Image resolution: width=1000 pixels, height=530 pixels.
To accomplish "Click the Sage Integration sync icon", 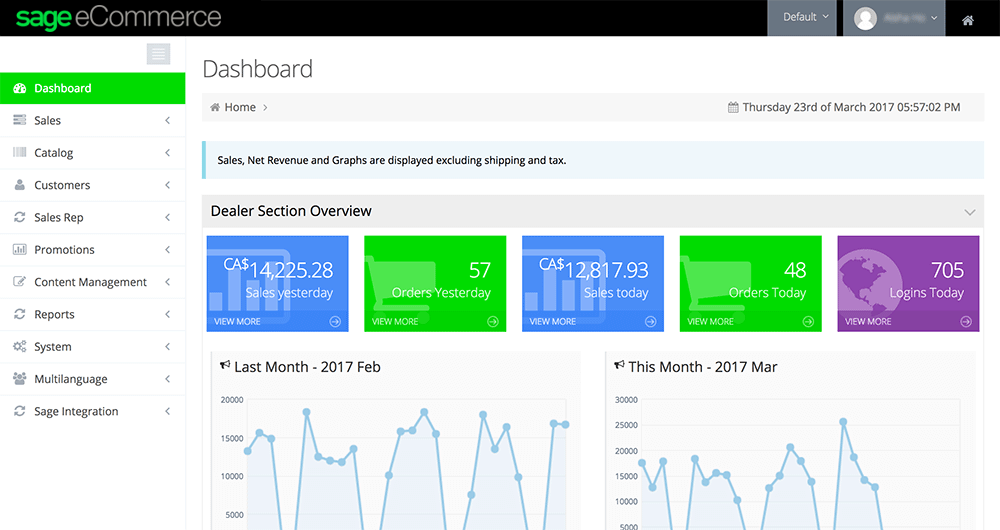I will (x=20, y=411).
